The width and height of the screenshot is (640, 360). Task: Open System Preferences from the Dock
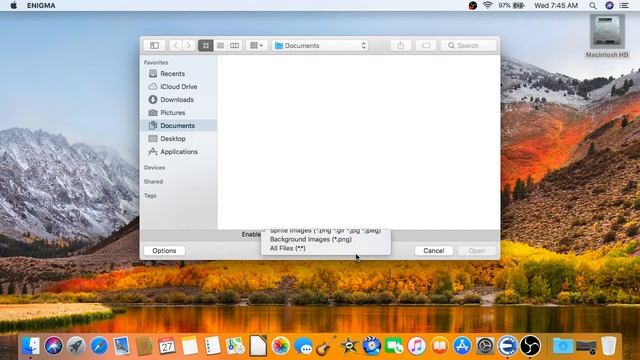pyautogui.click(x=485, y=346)
